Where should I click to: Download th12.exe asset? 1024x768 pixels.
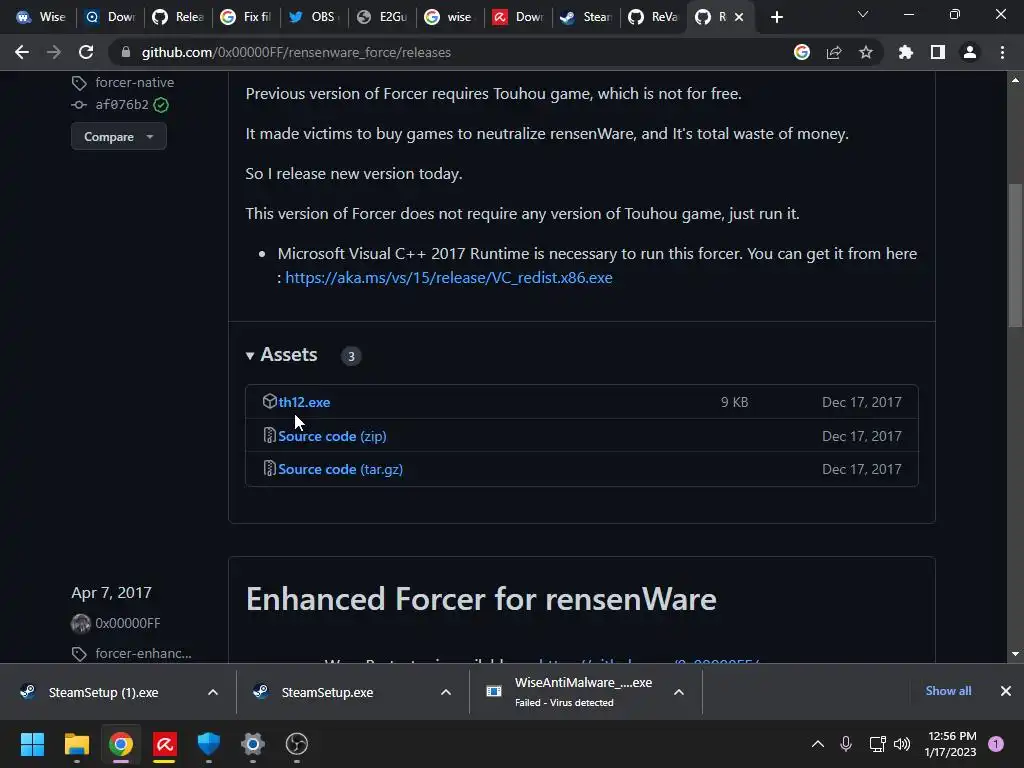coord(304,402)
